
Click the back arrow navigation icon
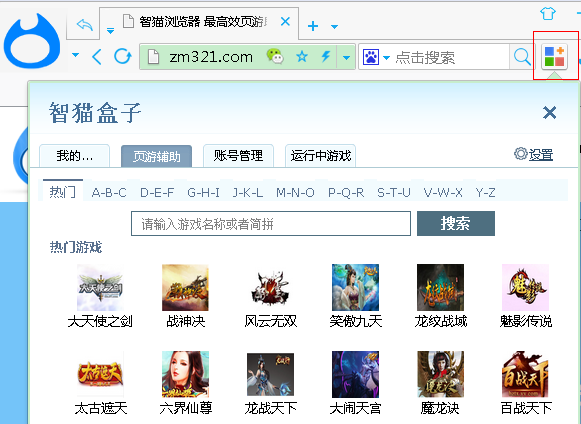click(97, 57)
